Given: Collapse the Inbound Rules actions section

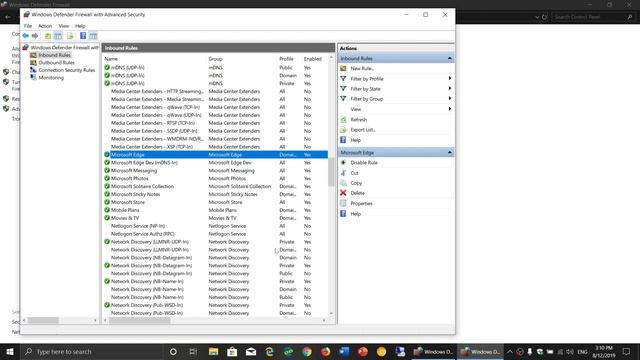Looking at the screenshot, I should (x=450, y=58).
